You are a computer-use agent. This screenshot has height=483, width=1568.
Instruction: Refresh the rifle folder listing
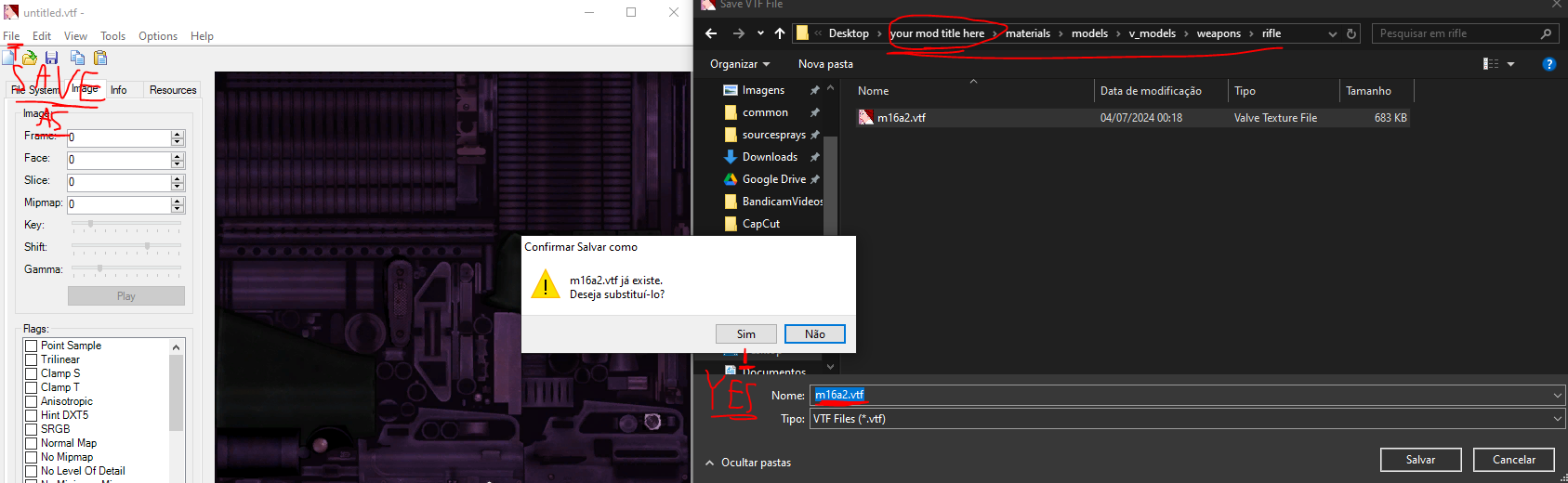pos(1351,33)
